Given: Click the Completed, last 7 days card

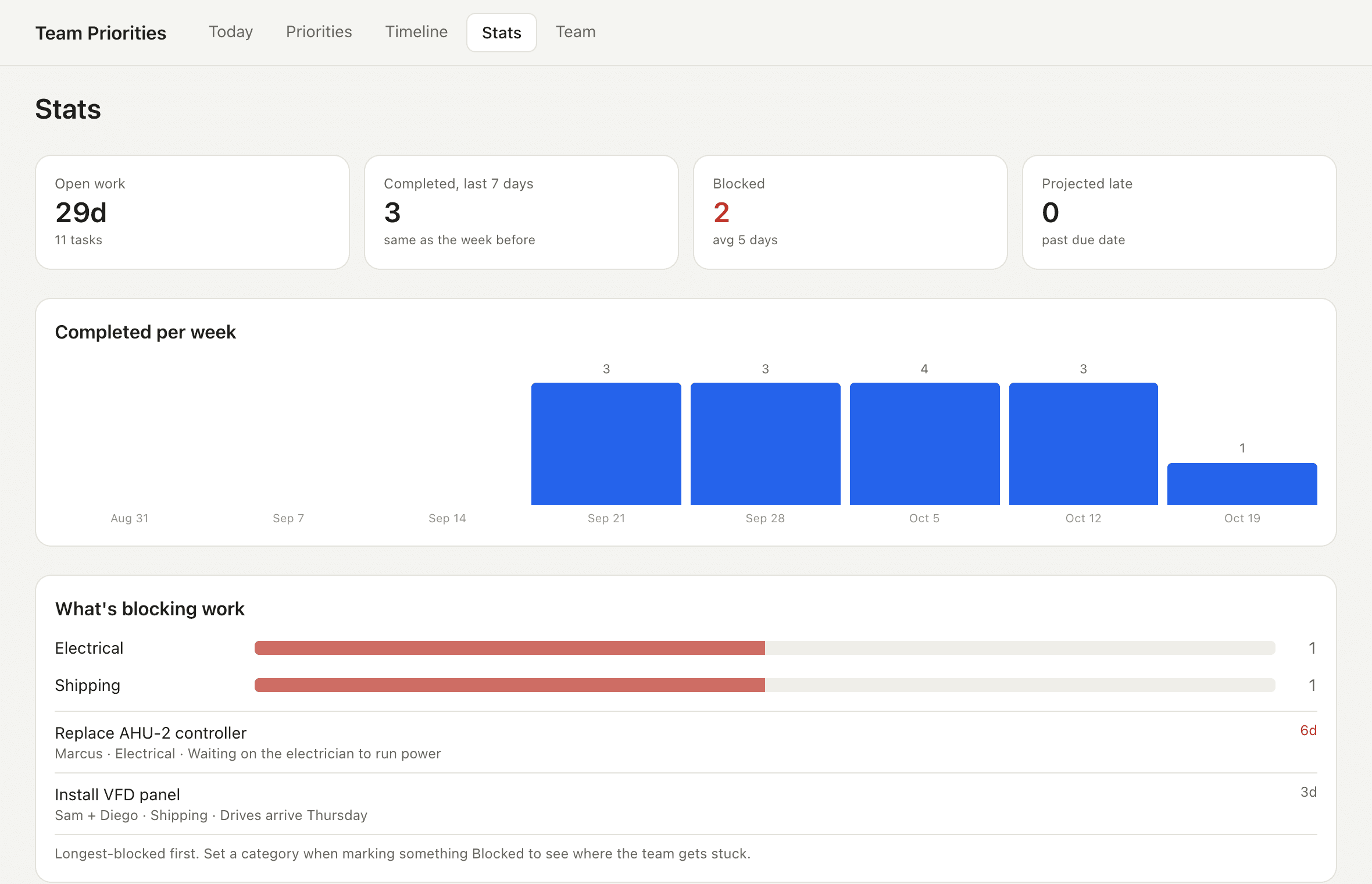Looking at the screenshot, I should coord(521,212).
